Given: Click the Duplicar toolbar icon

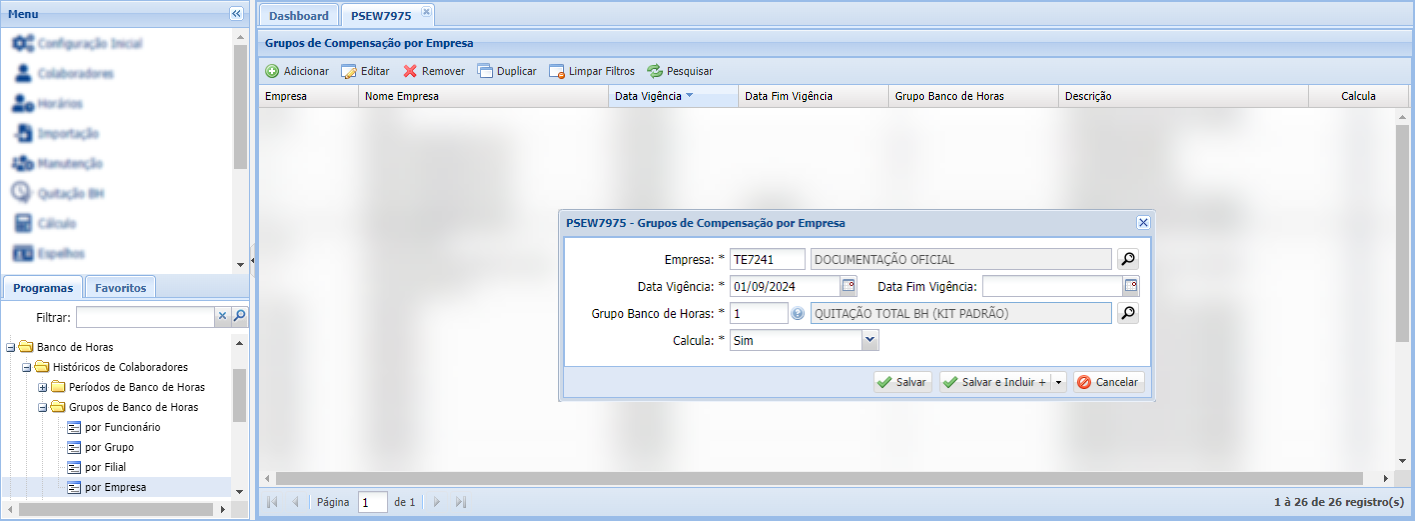Looking at the screenshot, I should point(485,71).
